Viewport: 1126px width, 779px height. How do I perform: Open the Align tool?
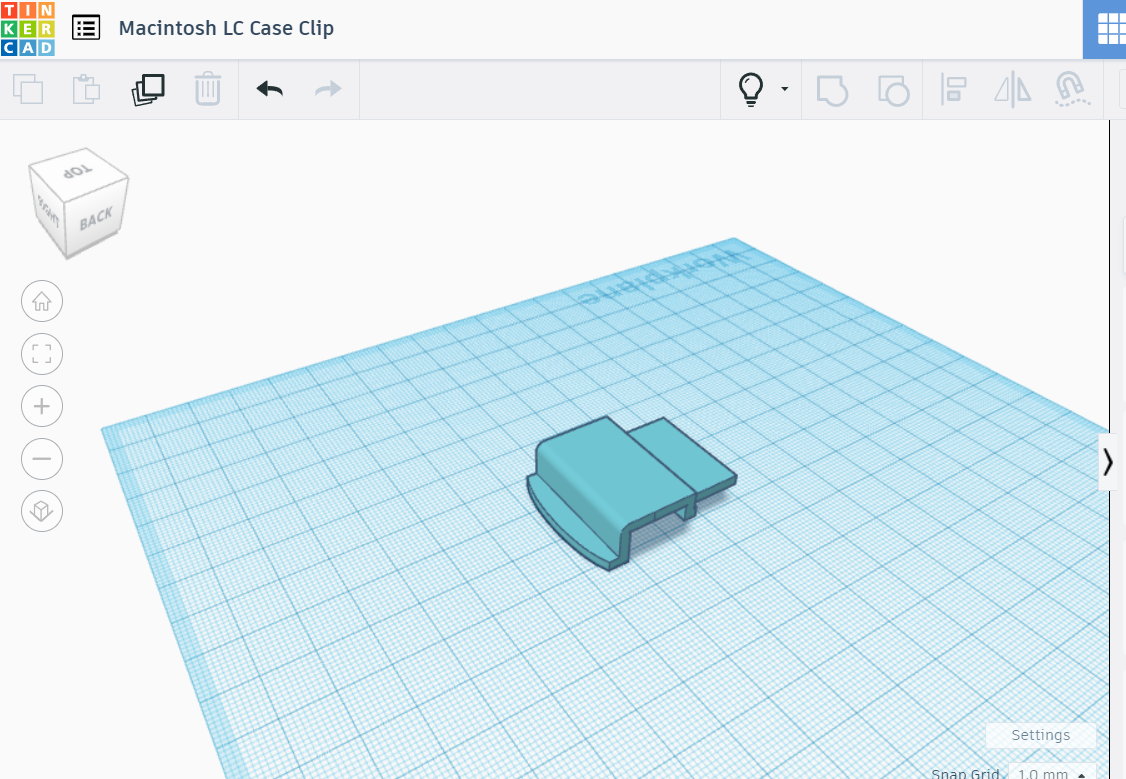[x=952, y=89]
